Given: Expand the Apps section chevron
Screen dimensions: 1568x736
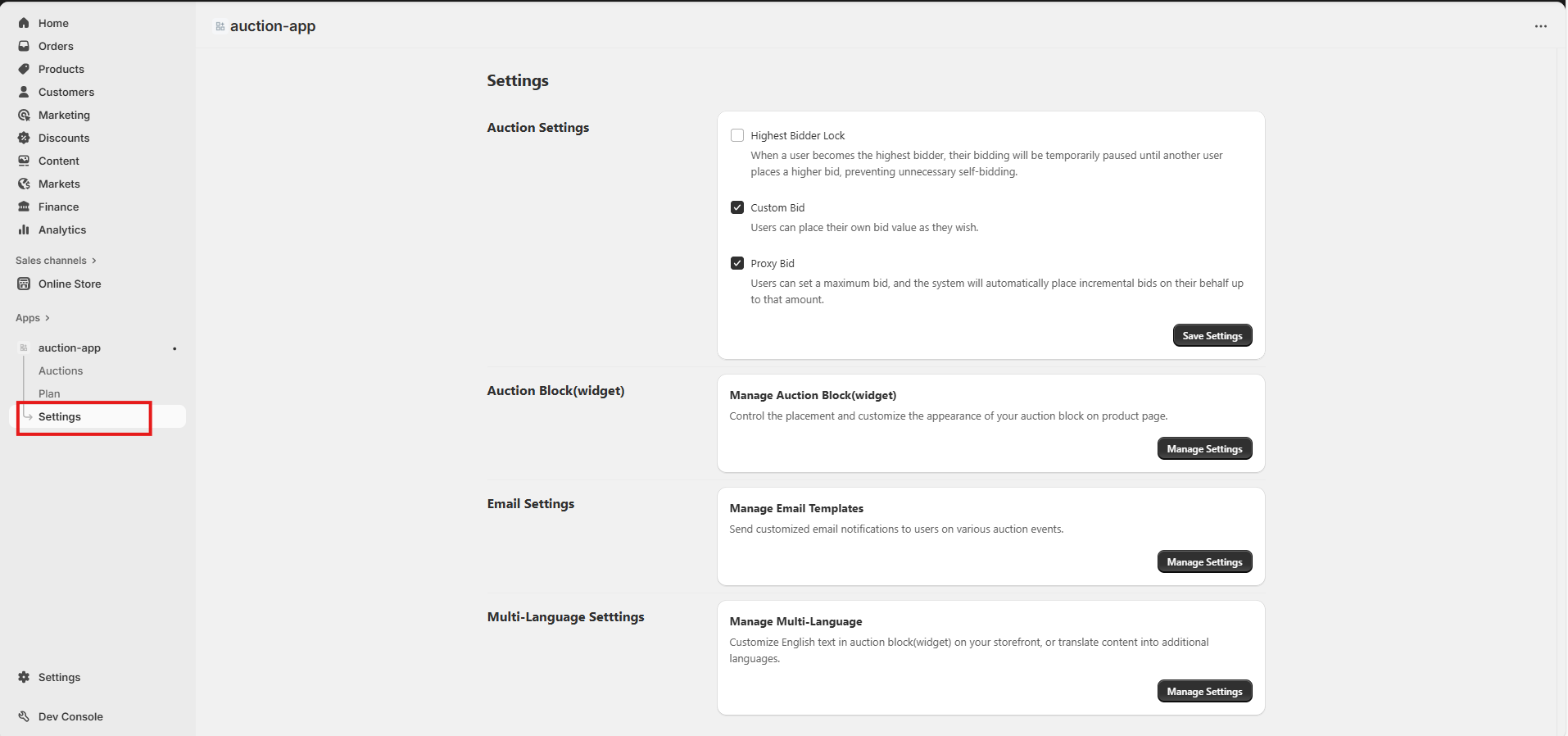Looking at the screenshot, I should pyautogui.click(x=48, y=318).
